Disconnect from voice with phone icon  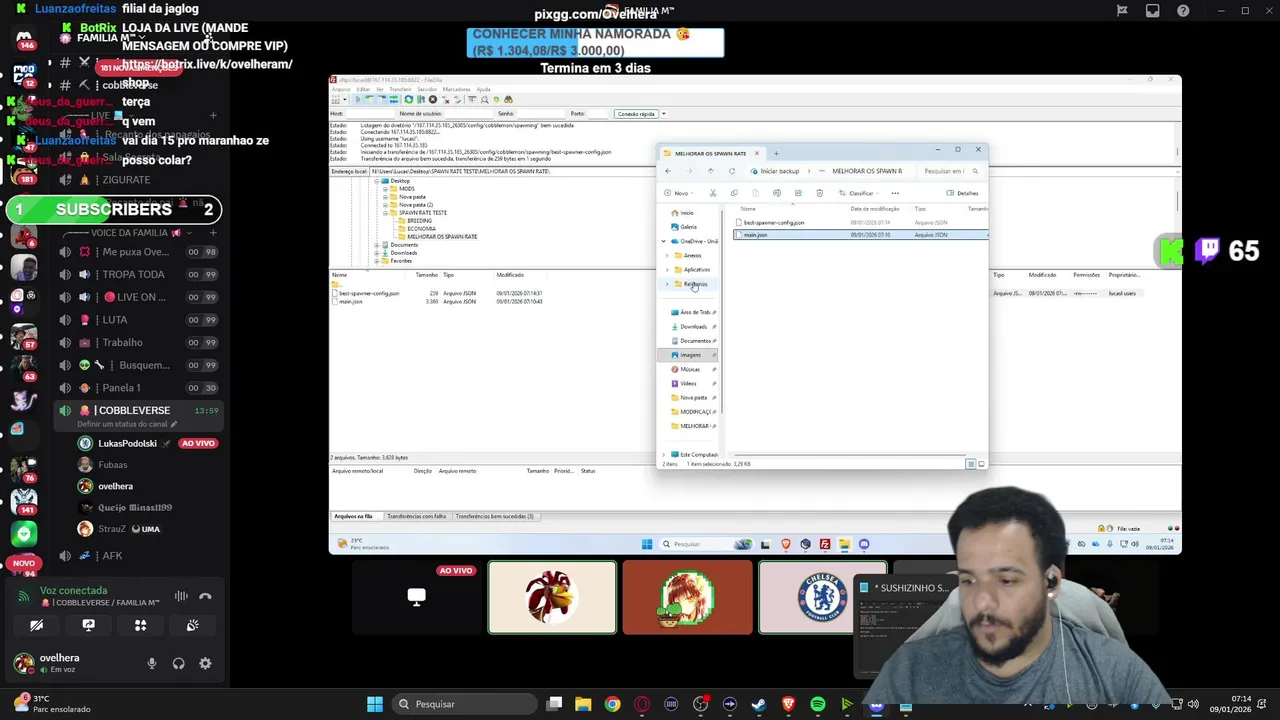pyautogui.click(x=205, y=596)
